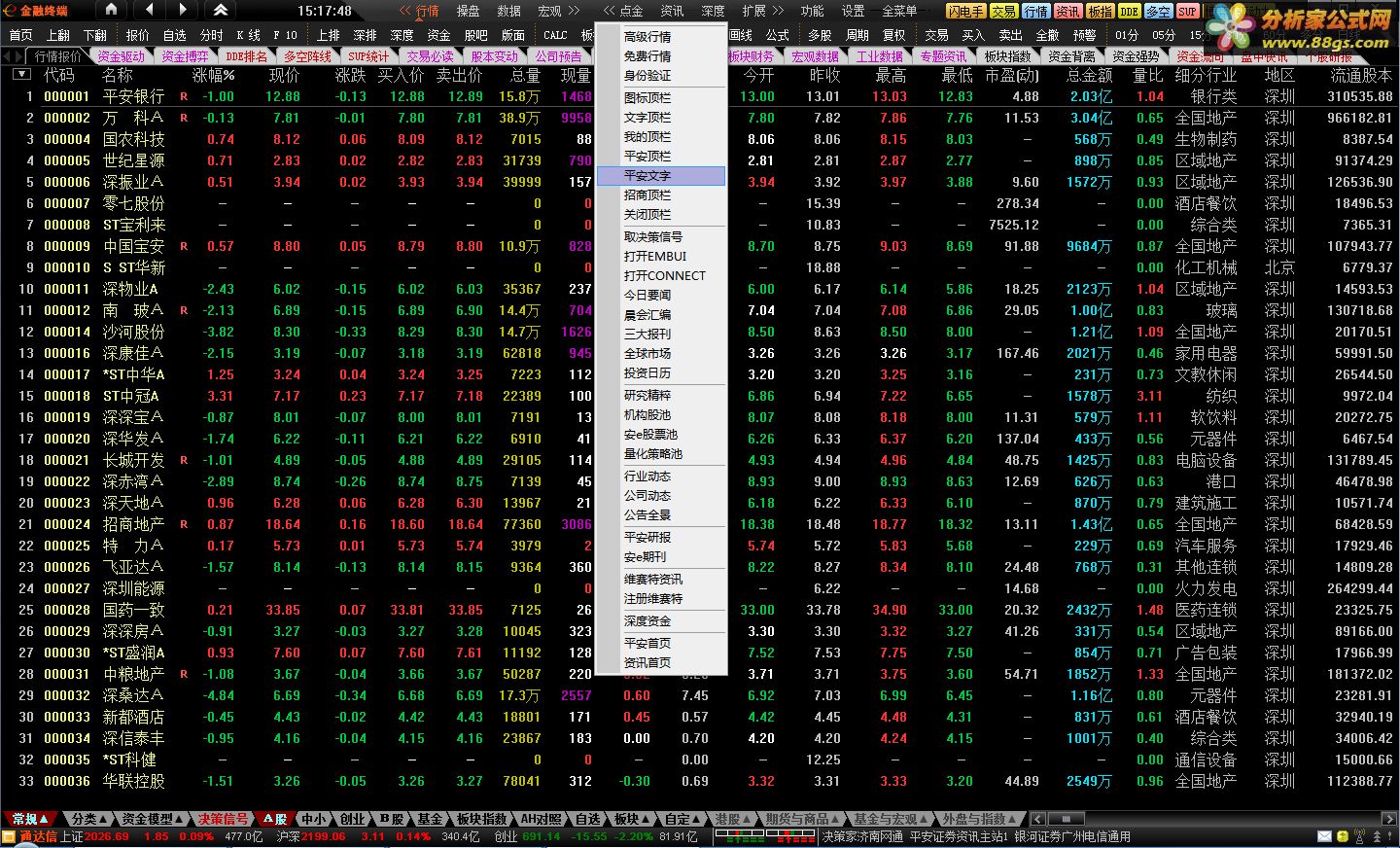Switch to the 多空阵线 tab
The image size is (1400, 848).
coord(308,56)
